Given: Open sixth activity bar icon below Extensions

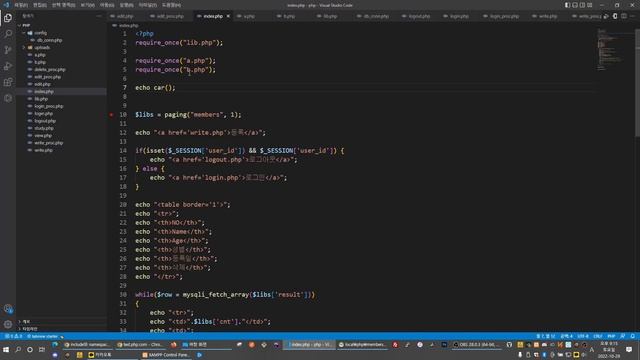Looking at the screenshot, I should pos(8,98).
